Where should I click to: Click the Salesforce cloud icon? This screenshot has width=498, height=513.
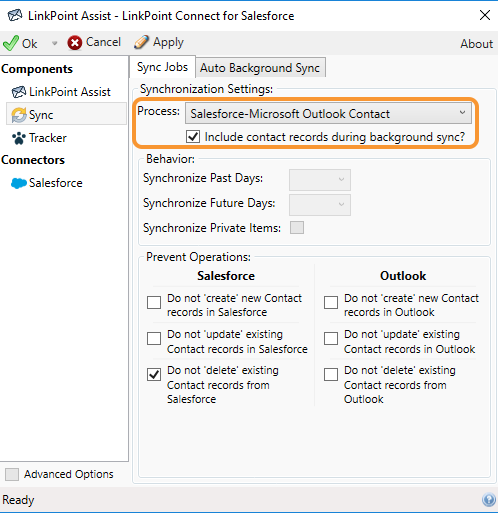[19, 183]
